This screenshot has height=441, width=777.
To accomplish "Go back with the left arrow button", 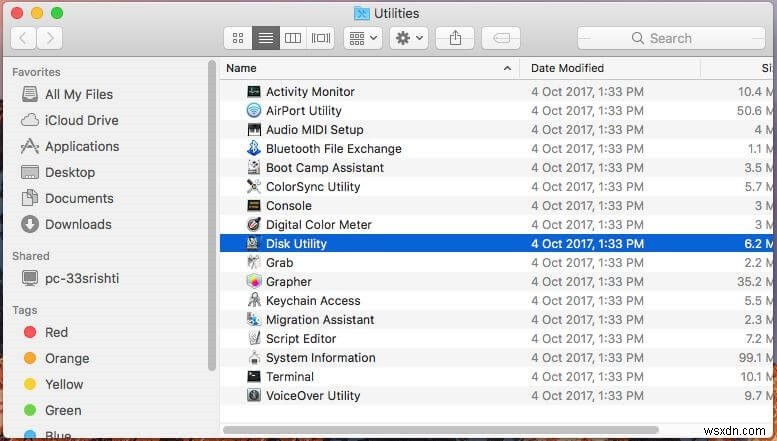I will [23, 38].
